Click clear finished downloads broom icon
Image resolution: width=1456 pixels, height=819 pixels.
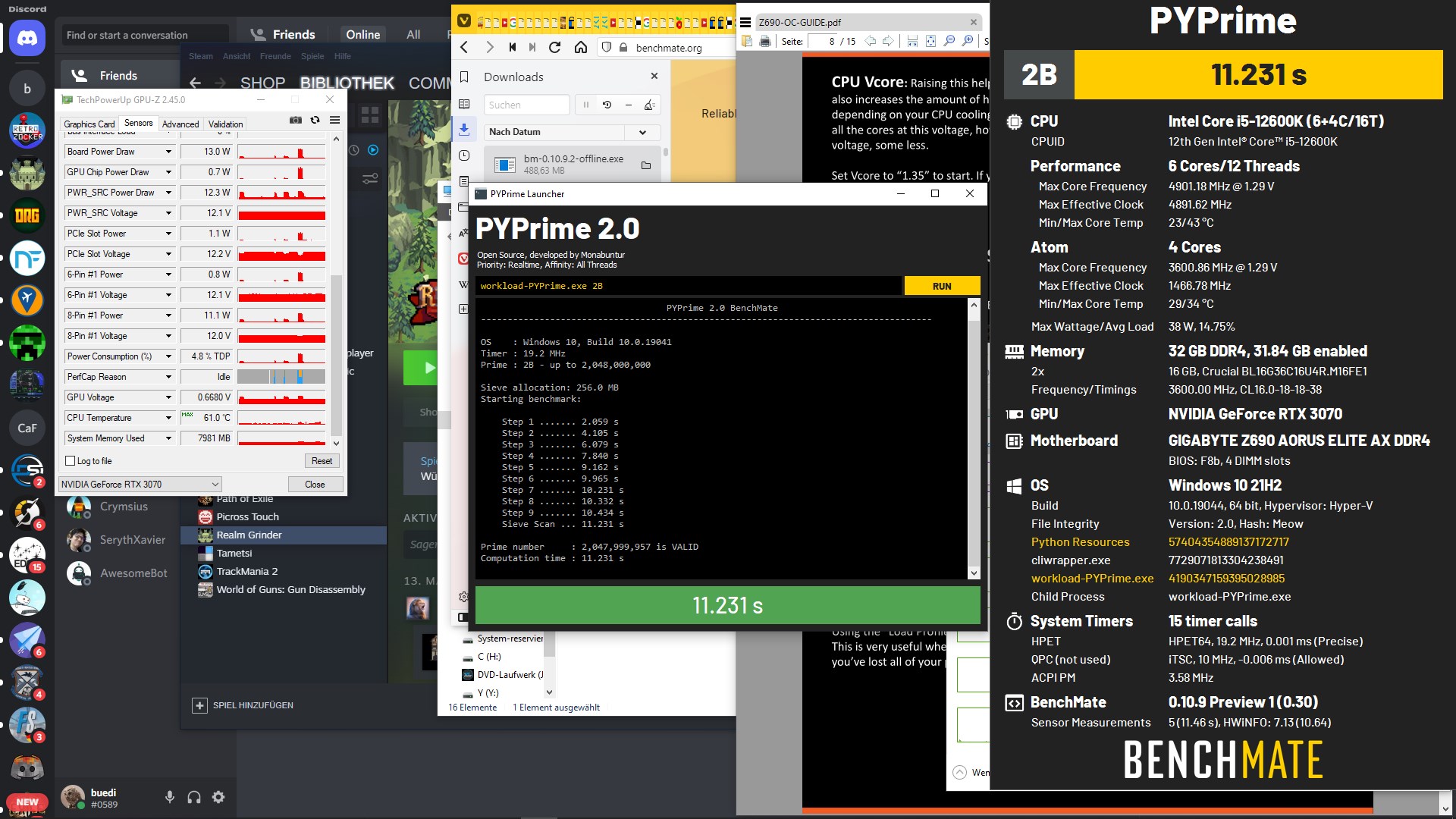[x=649, y=105]
